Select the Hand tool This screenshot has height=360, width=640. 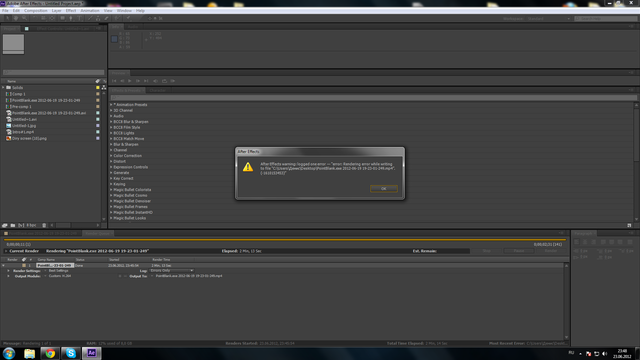(x=16, y=18)
